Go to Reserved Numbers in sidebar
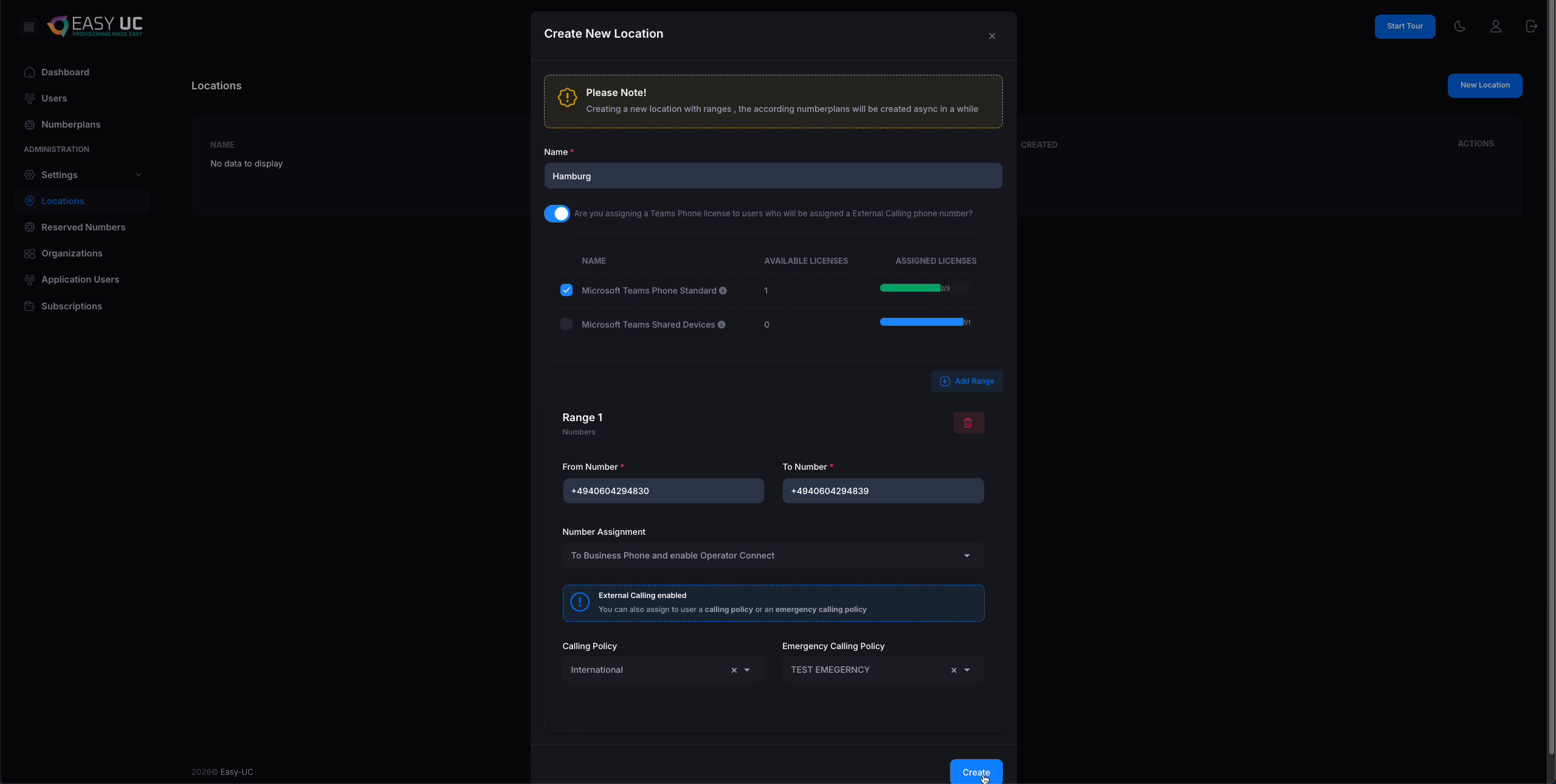 click(x=83, y=227)
